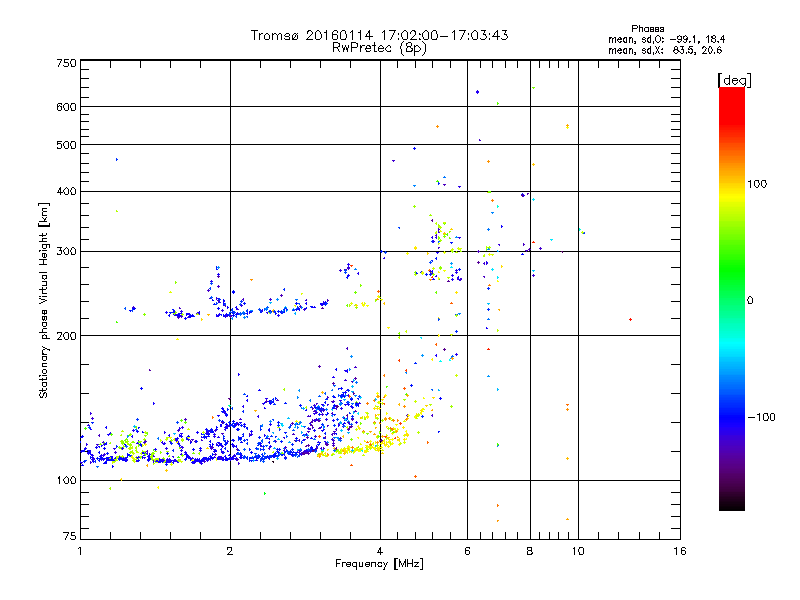800x600 pixels.
Task: Click the x-axis tick label 6
Action: tap(467, 551)
